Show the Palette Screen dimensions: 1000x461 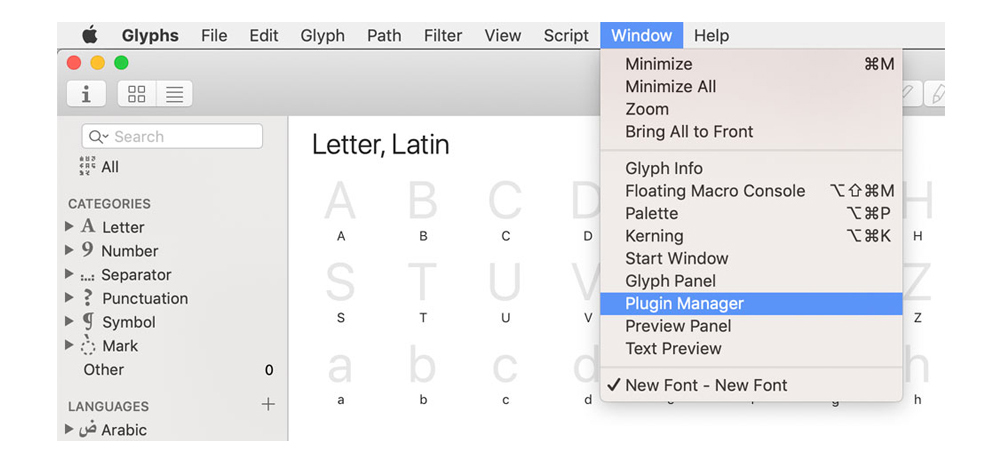pyautogui.click(x=751, y=213)
